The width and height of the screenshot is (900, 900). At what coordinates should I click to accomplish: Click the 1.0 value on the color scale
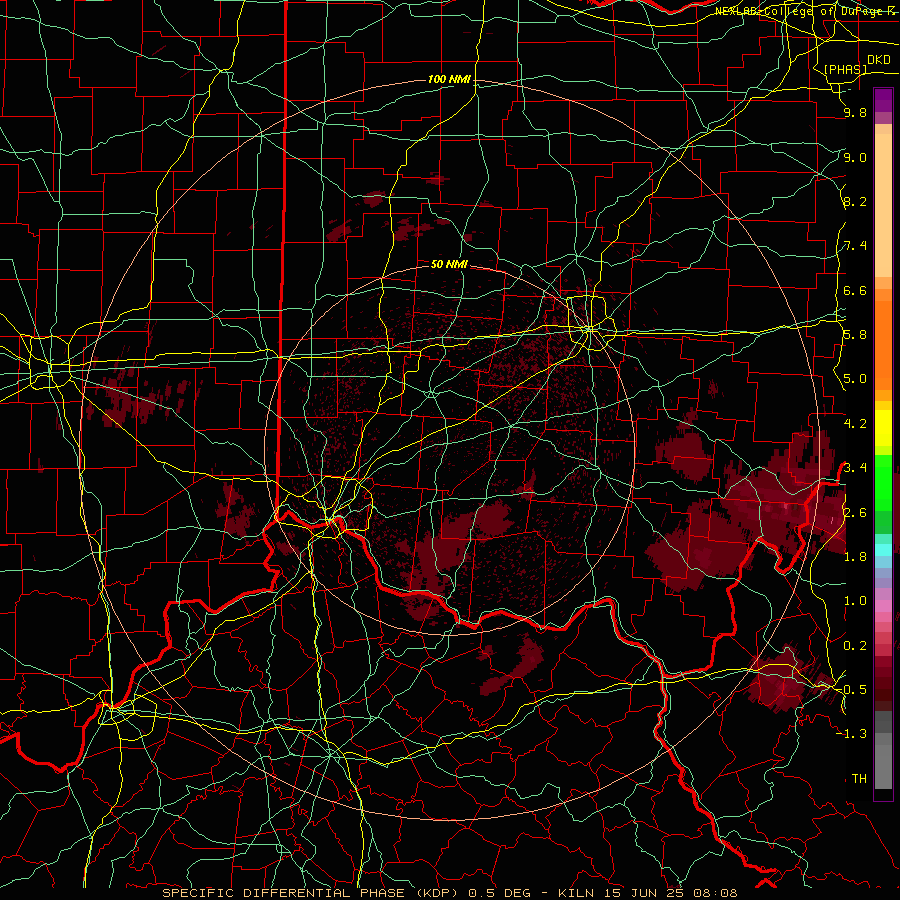(855, 601)
